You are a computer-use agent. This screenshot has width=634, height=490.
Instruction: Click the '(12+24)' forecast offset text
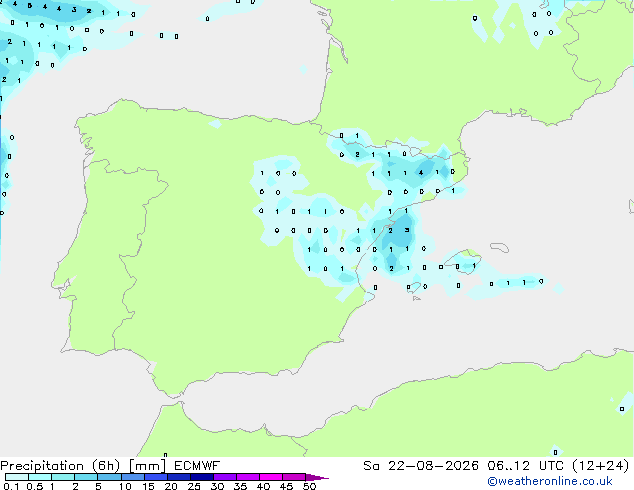(601, 466)
